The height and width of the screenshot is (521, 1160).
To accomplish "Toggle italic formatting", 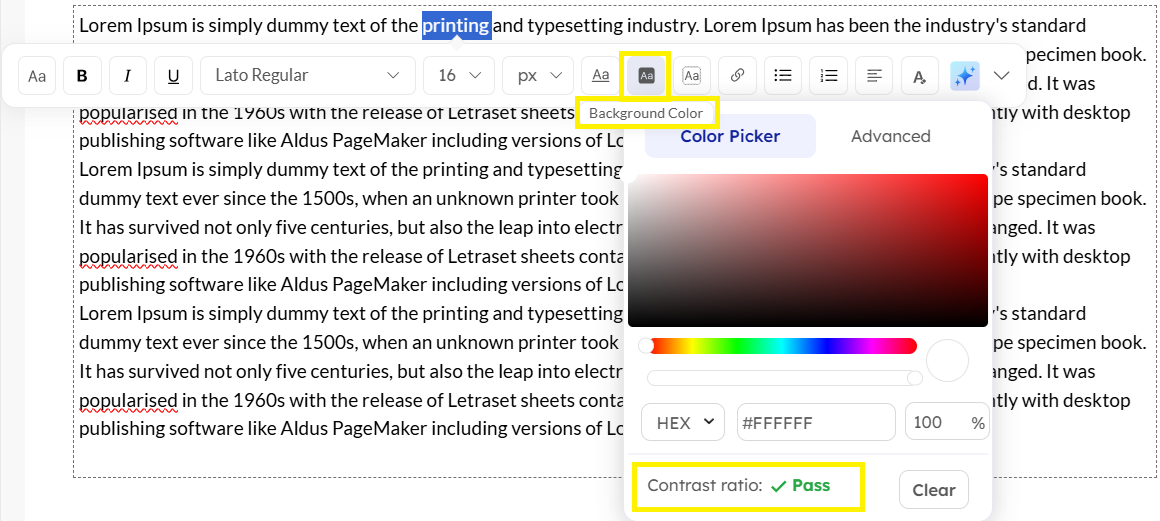I will (x=128, y=75).
